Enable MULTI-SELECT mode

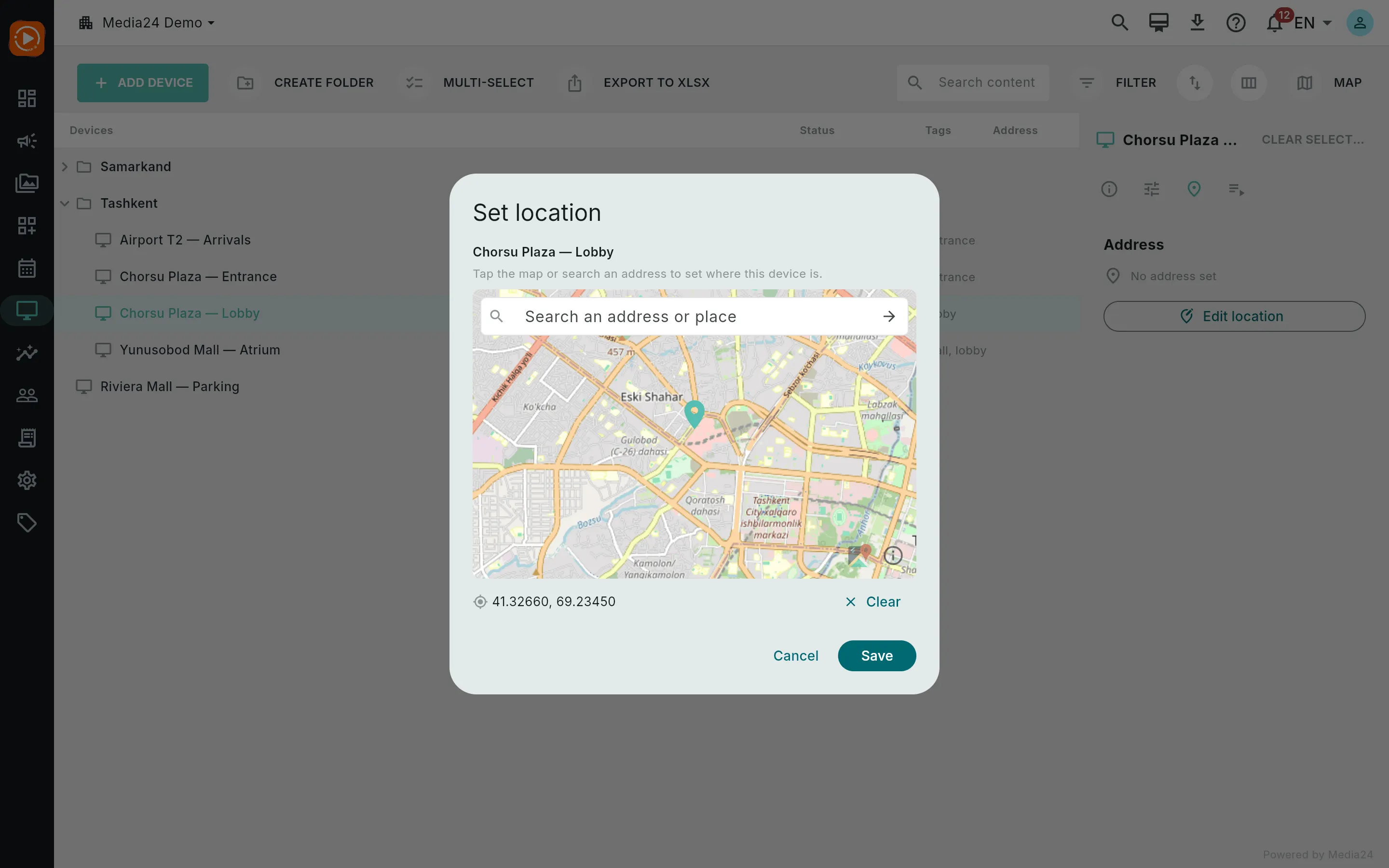click(x=469, y=82)
